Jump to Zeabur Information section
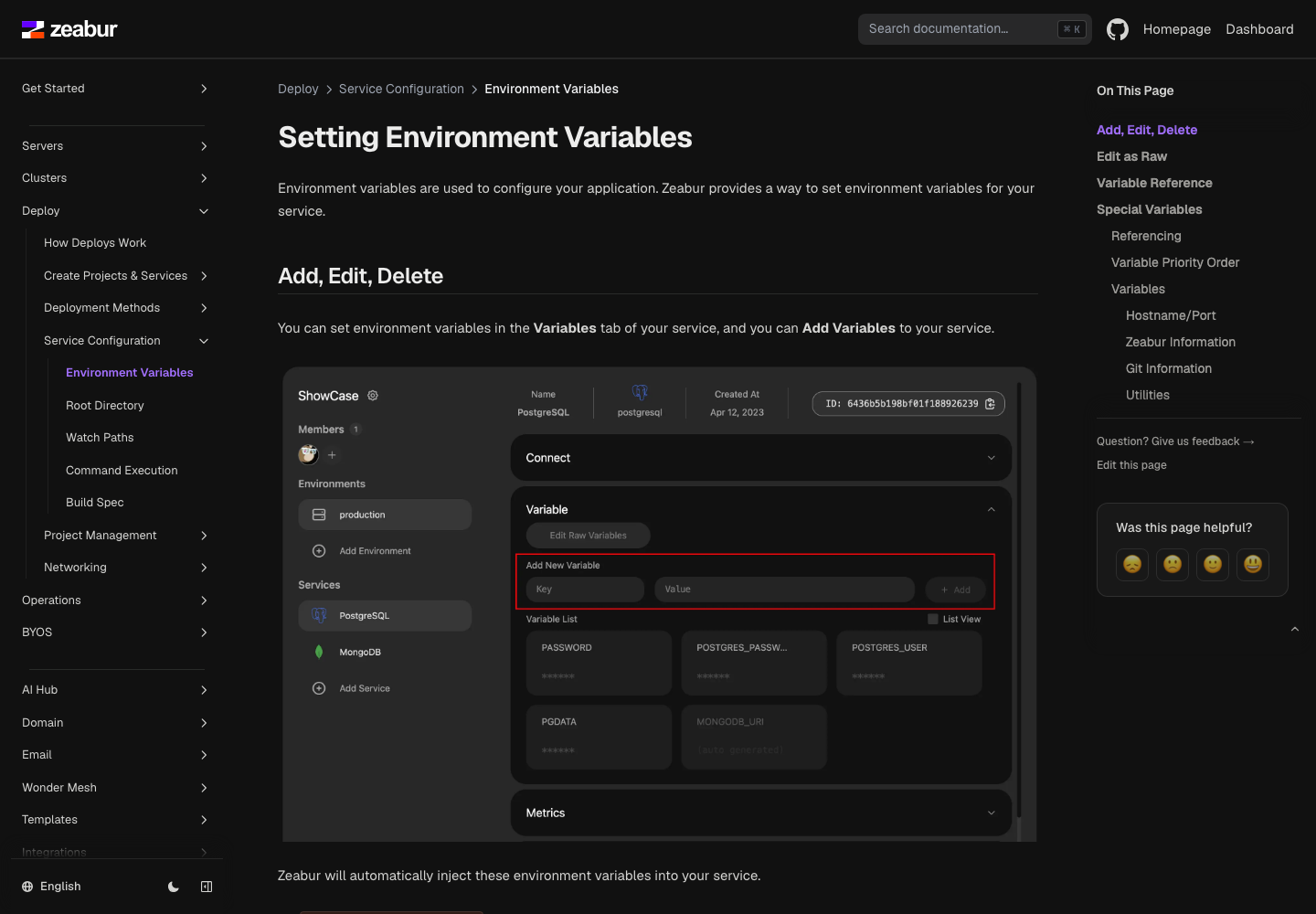Image resolution: width=1316 pixels, height=914 pixels. (x=1181, y=342)
